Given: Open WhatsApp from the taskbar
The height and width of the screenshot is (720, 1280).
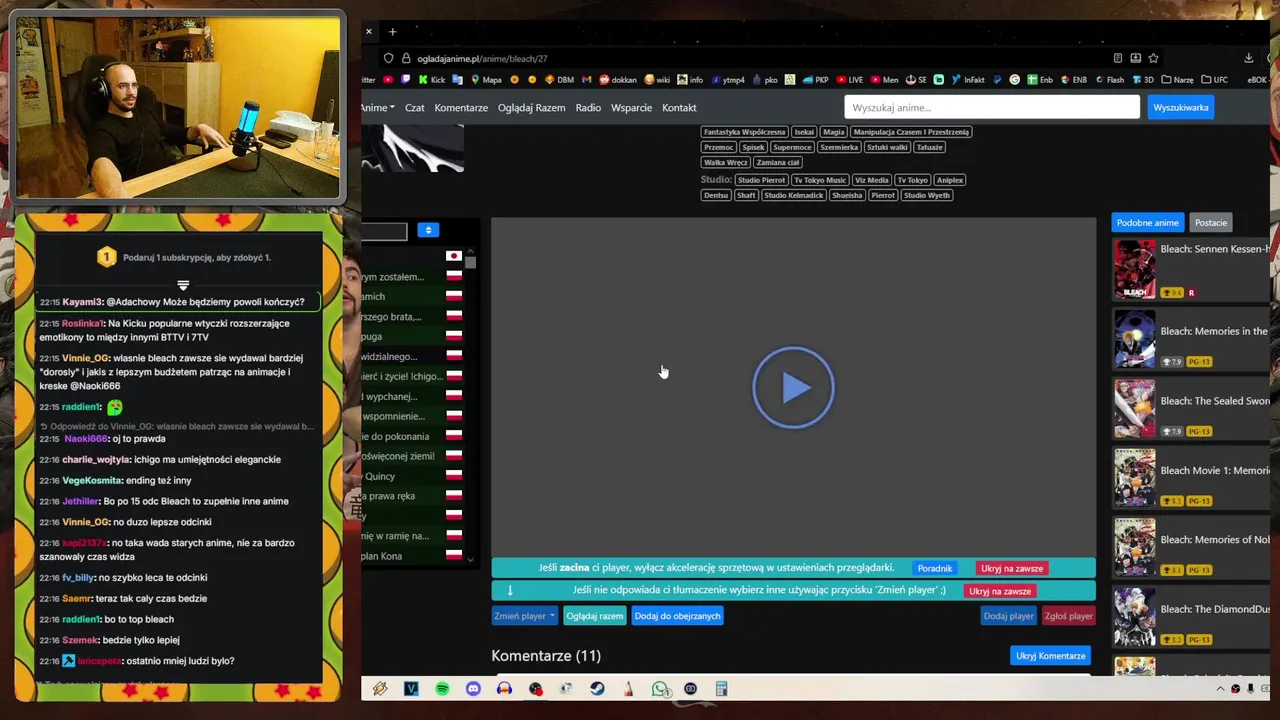Looking at the screenshot, I should pos(659,689).
